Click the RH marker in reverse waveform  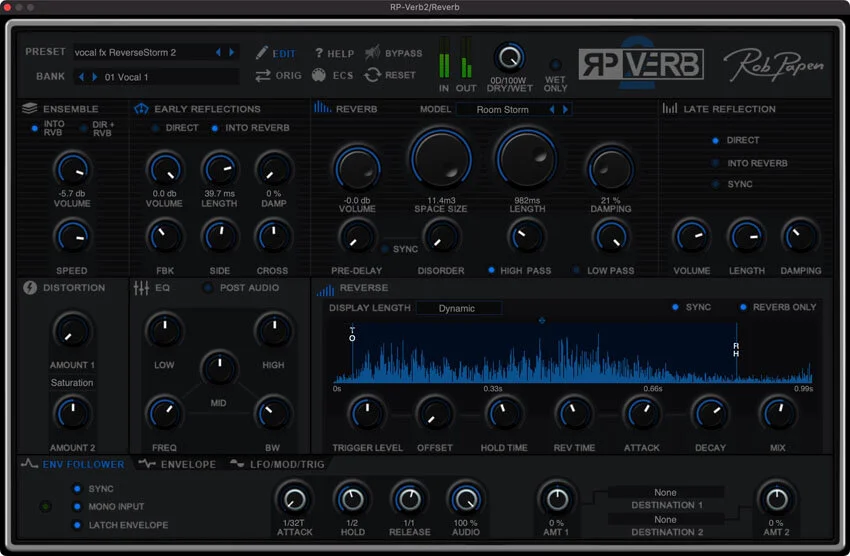pyautogui.click(x=736, y=350)
